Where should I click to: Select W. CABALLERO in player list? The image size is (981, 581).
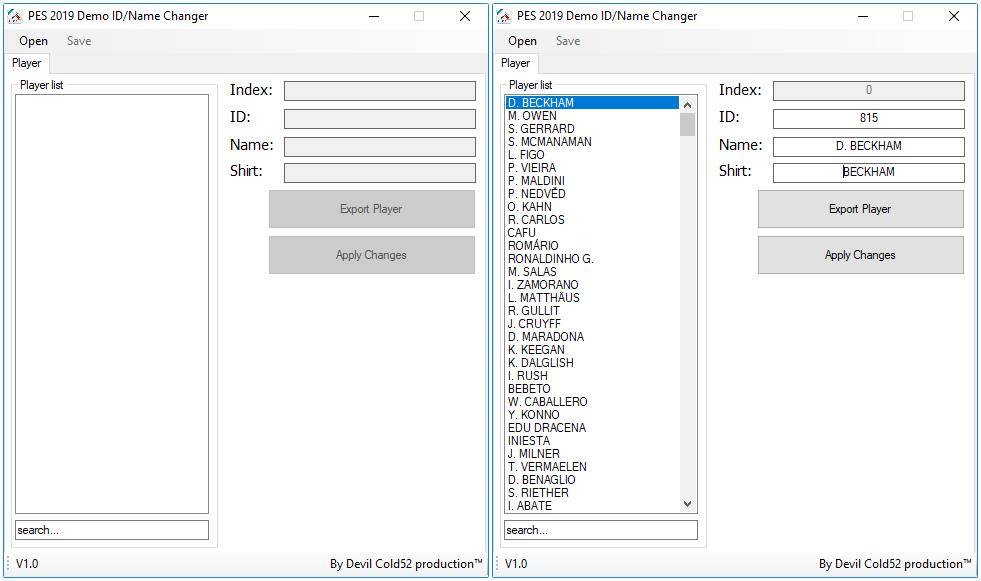click(592, 402)
